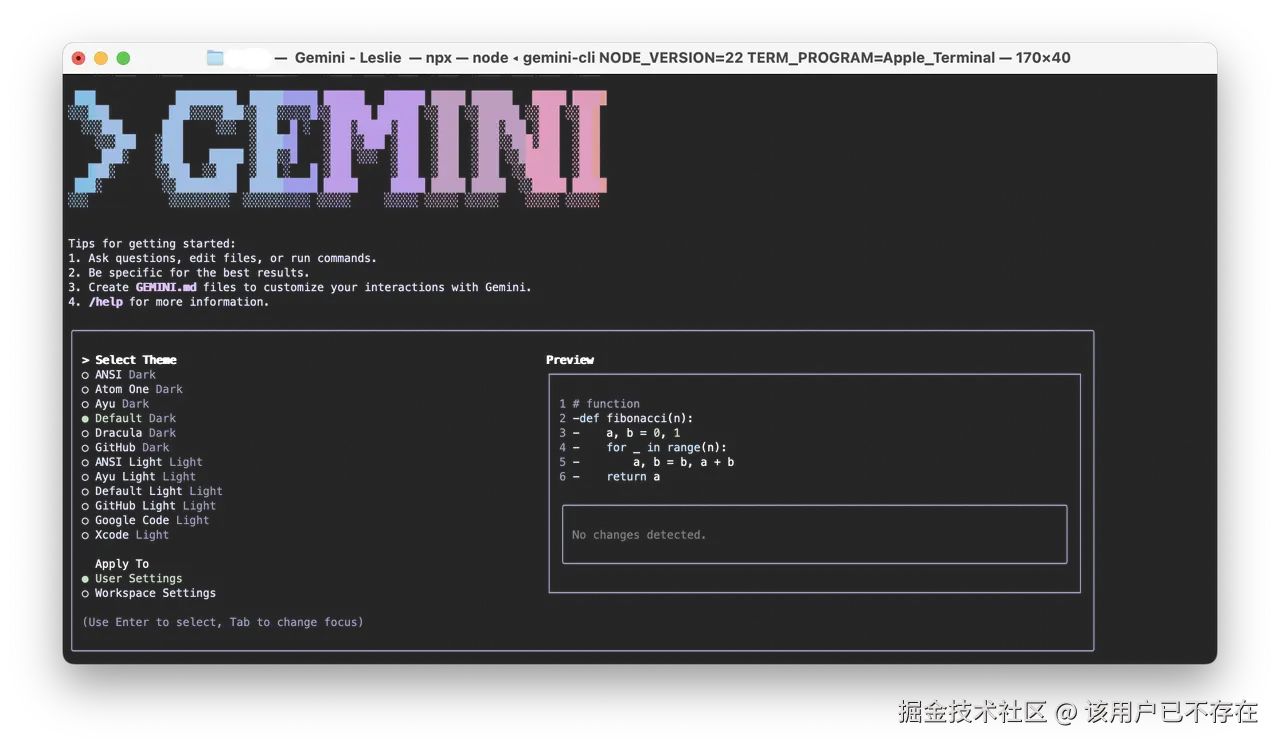Select the GitHub Light theme
1280x747 pixels.
149,506
